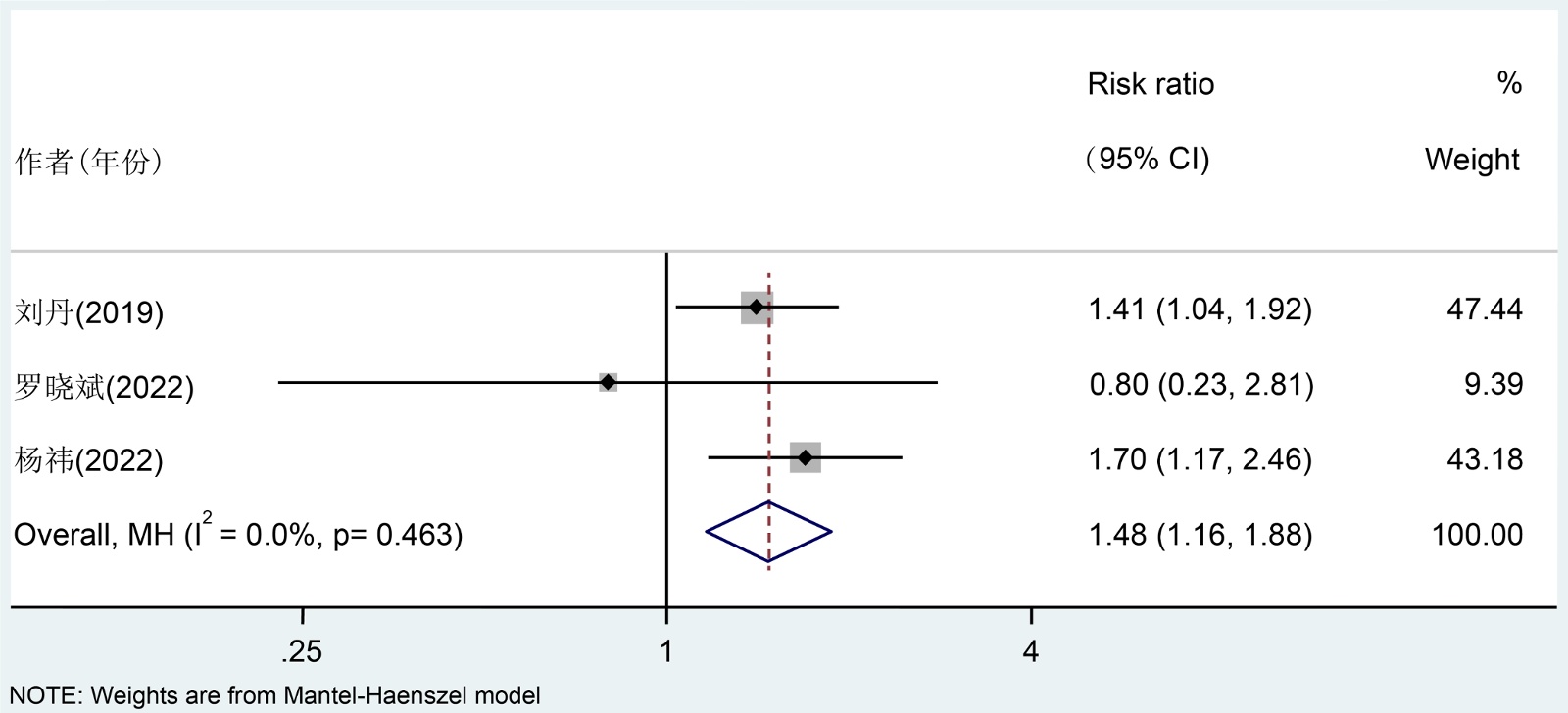Click the 100.00 total weight value
The height and width of the screenshot is (713, 1568).
1477,535
